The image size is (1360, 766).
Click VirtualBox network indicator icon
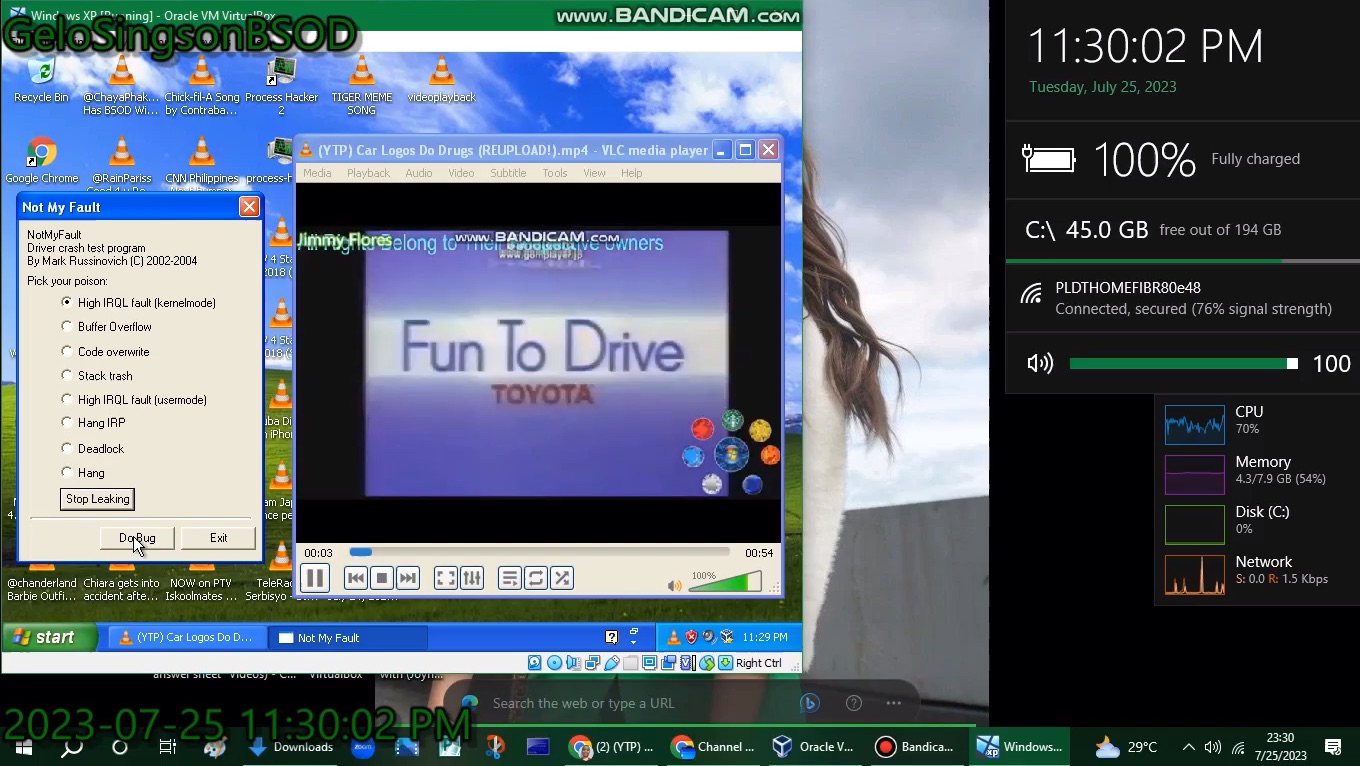tap(592, 663)
